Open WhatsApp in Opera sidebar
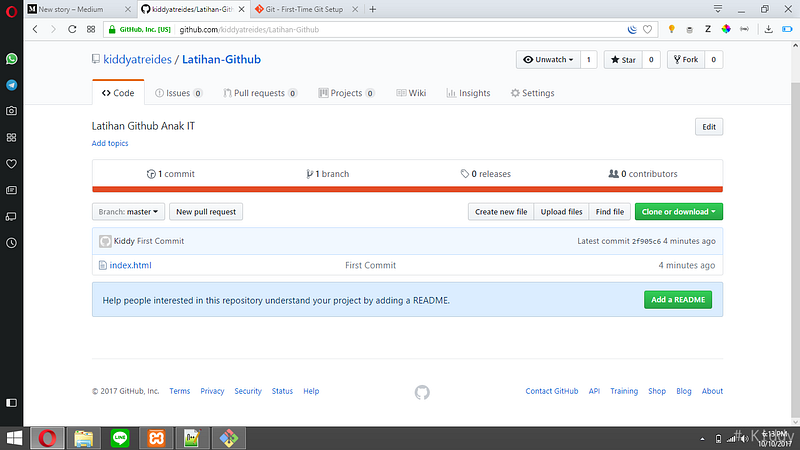This screenshot has height=450, width=800. click(x=11, y=59)
